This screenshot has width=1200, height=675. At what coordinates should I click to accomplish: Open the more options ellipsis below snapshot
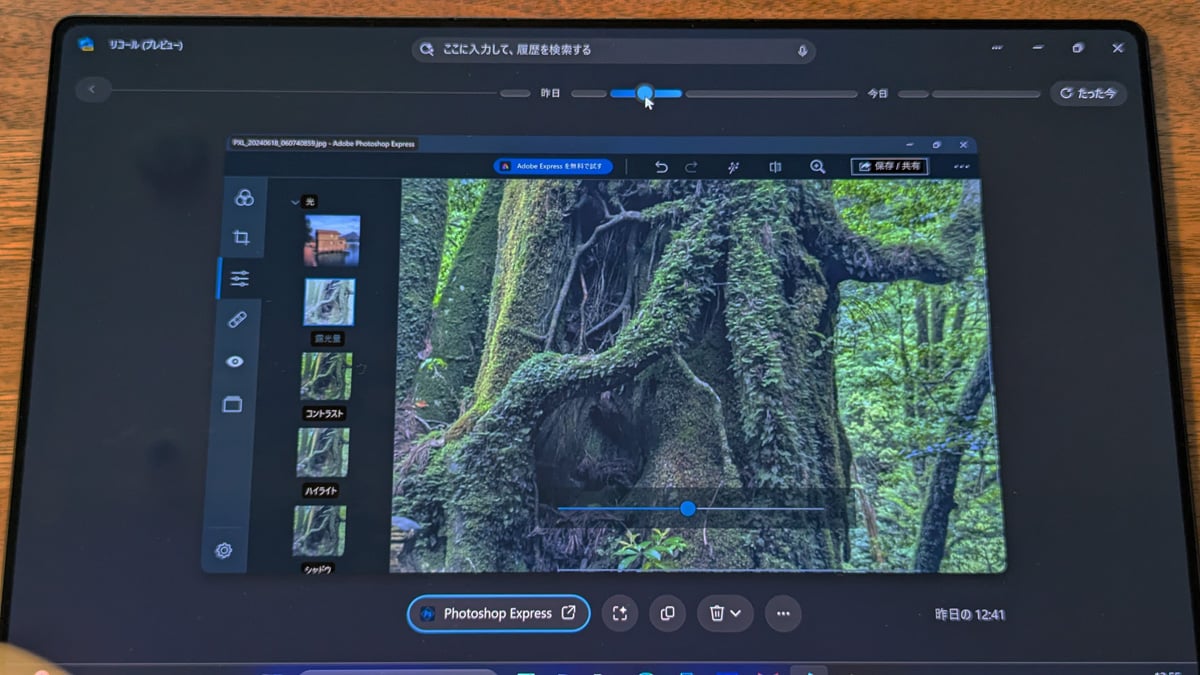pyautogui.click(x=783, y=613)
